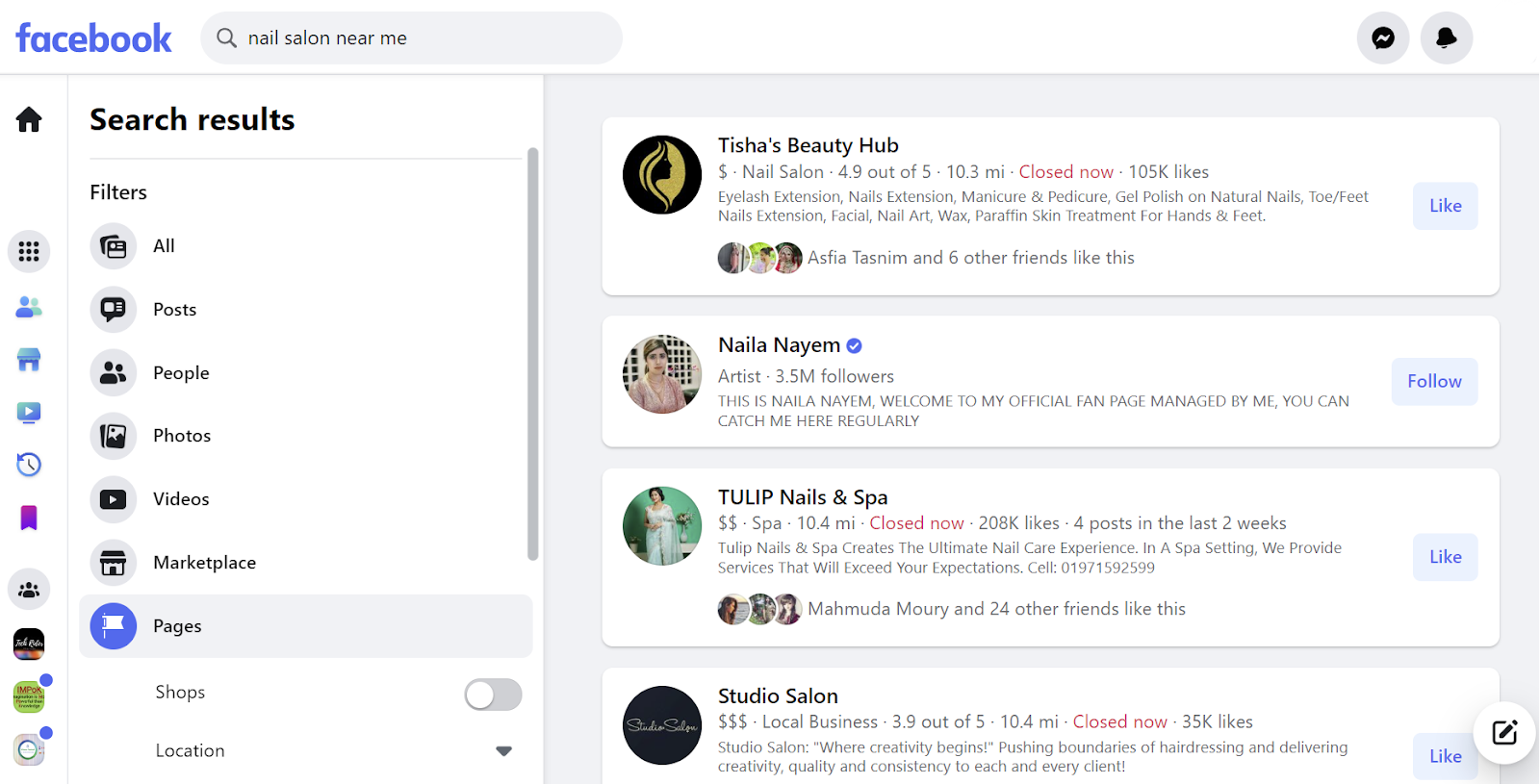Click Asfia Tasnim and 6 other friends text
The image size is (1540, 784).
[x=971, y=258]
